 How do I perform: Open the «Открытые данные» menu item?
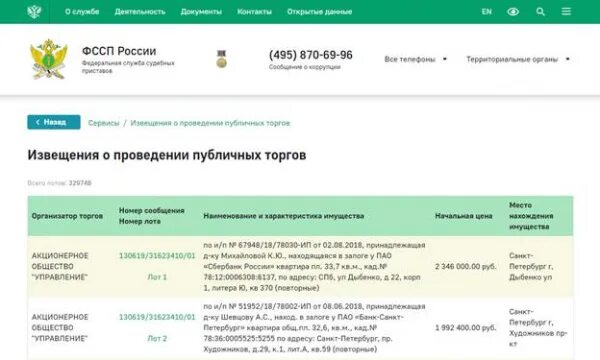320,11
